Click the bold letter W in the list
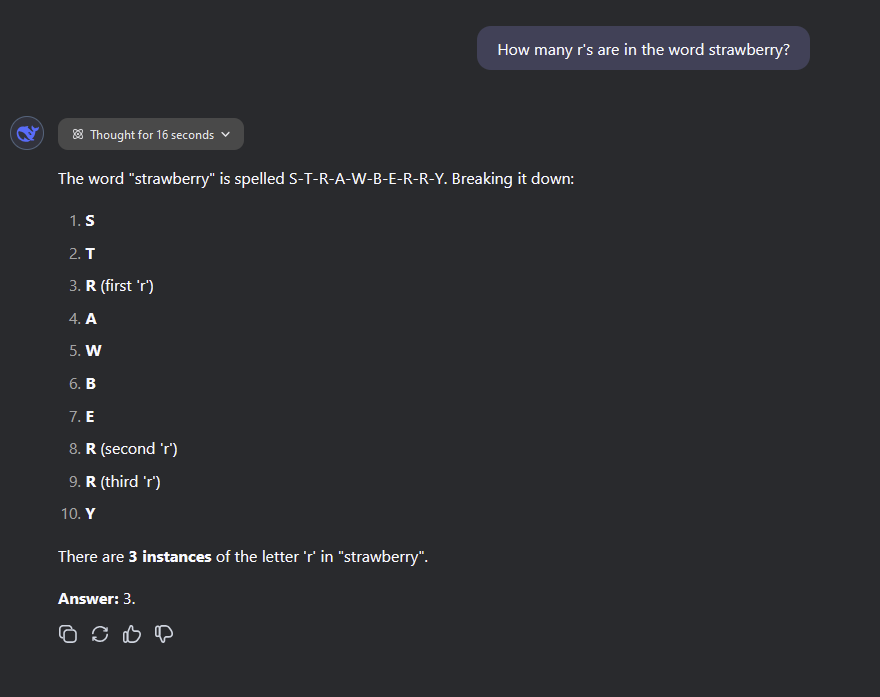 [93, 351]
